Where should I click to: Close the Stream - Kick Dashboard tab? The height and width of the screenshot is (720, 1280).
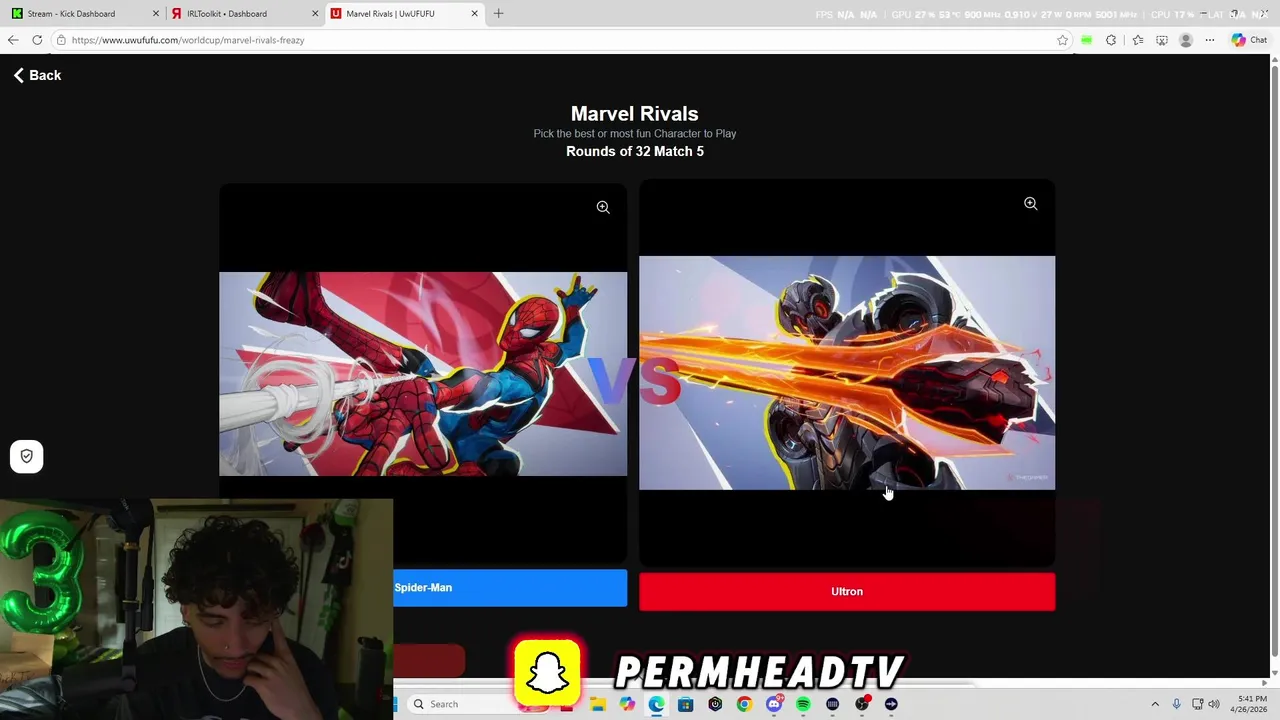(x=155, y=14)
